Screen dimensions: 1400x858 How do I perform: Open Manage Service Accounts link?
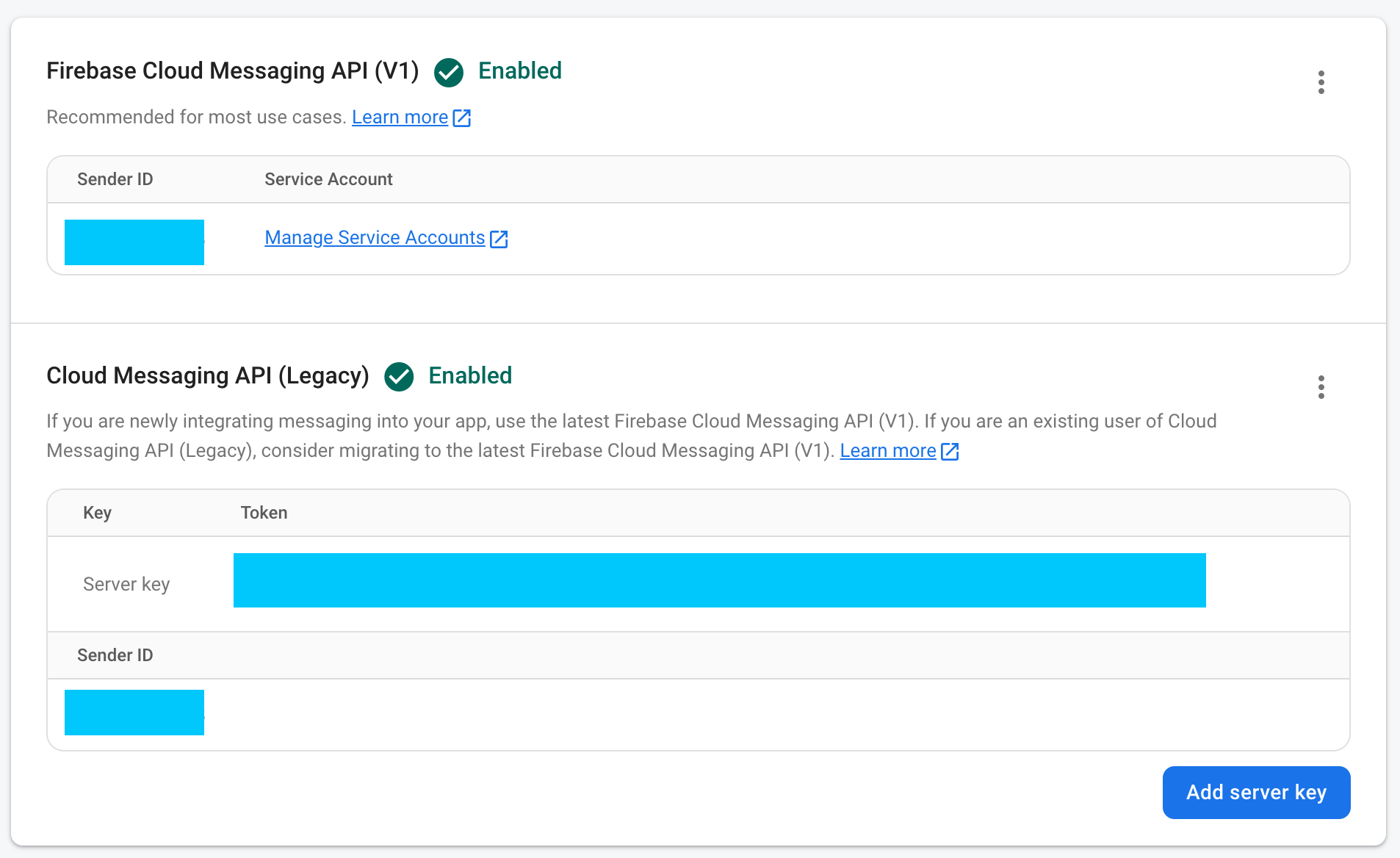click(x=375, y=238)
